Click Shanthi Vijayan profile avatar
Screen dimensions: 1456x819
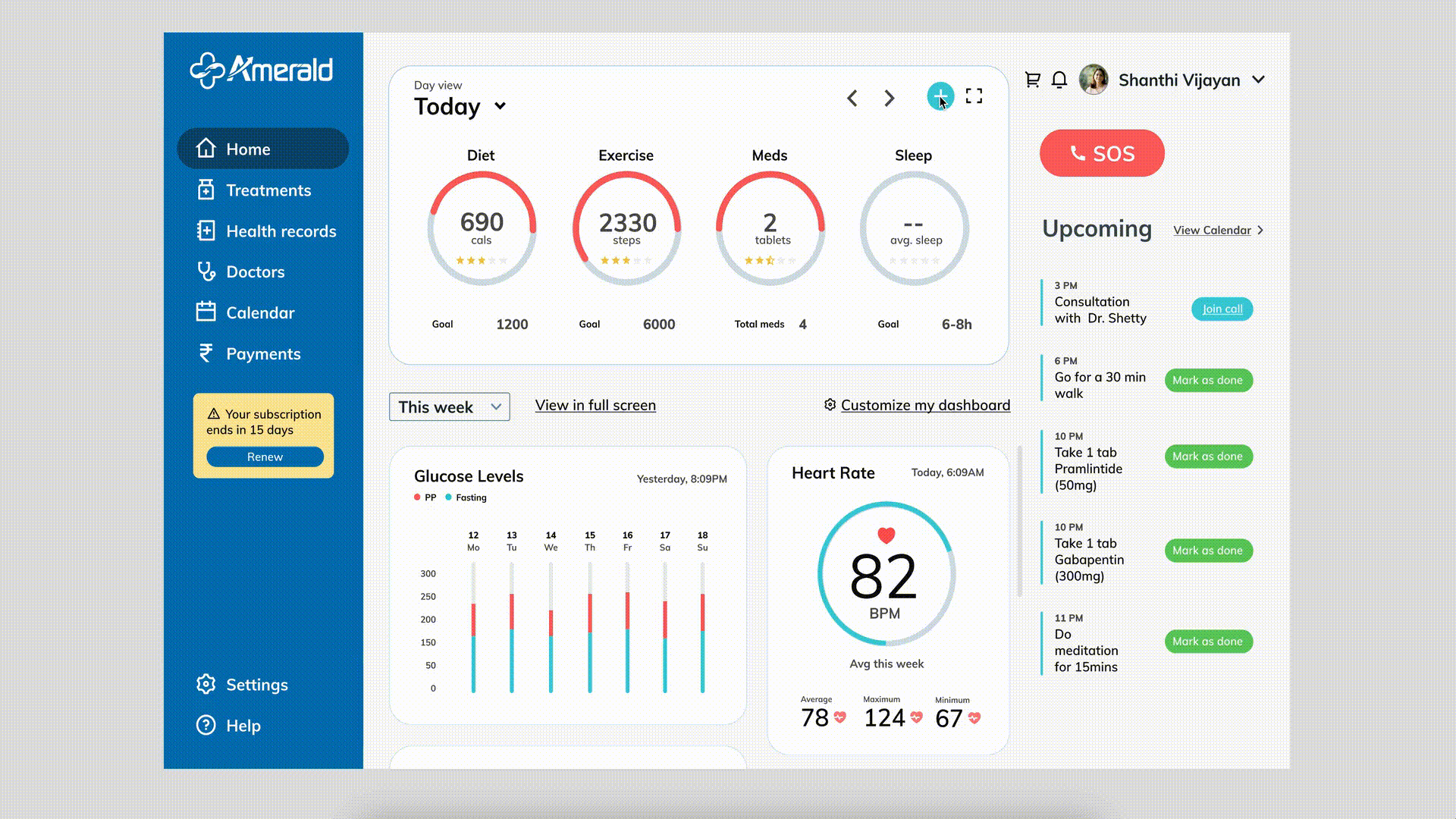(x=1094, y=80)
